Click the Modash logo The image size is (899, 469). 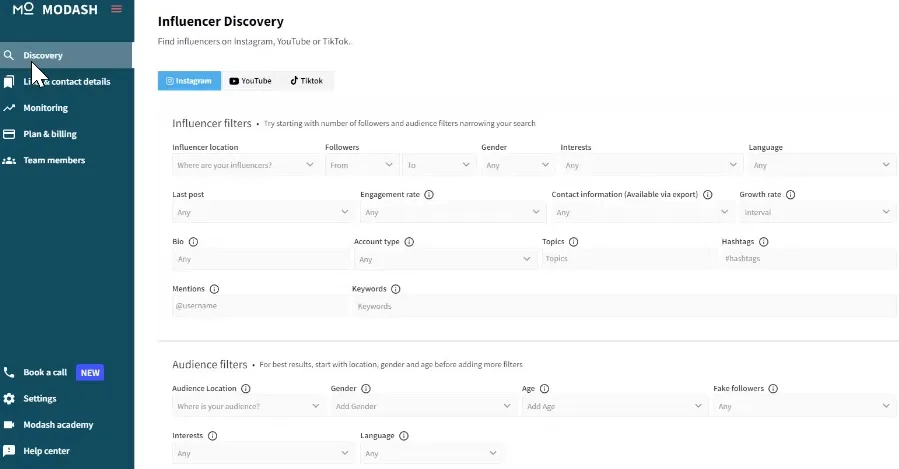click(55, 9)
